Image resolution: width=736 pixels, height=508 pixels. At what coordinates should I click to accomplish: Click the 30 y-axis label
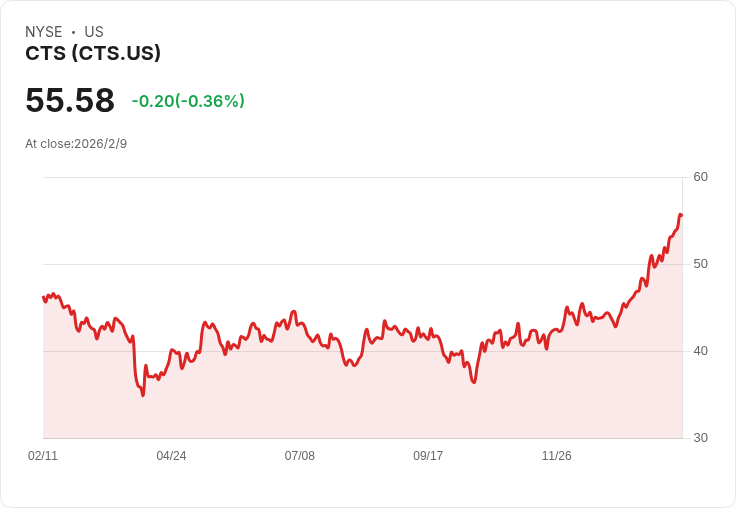point(701,438)
